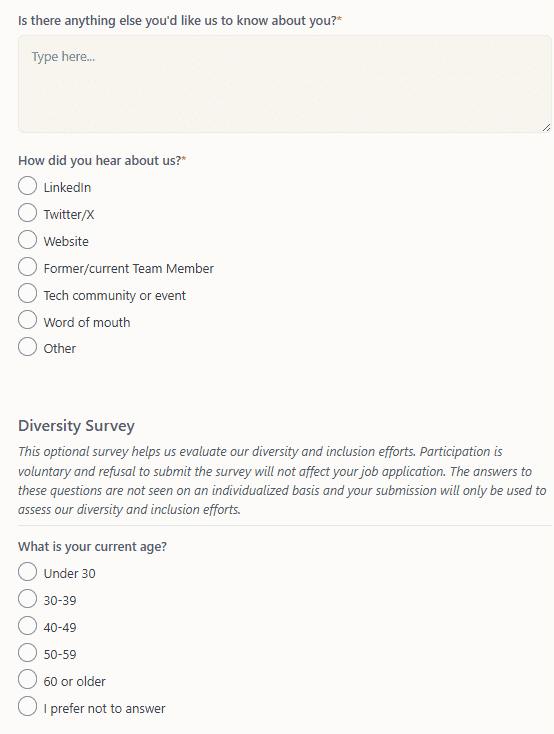The image size is (554, 734).
Task: Choose Word of mouth option
Action: pyautogui.click(x=28, y=320)
